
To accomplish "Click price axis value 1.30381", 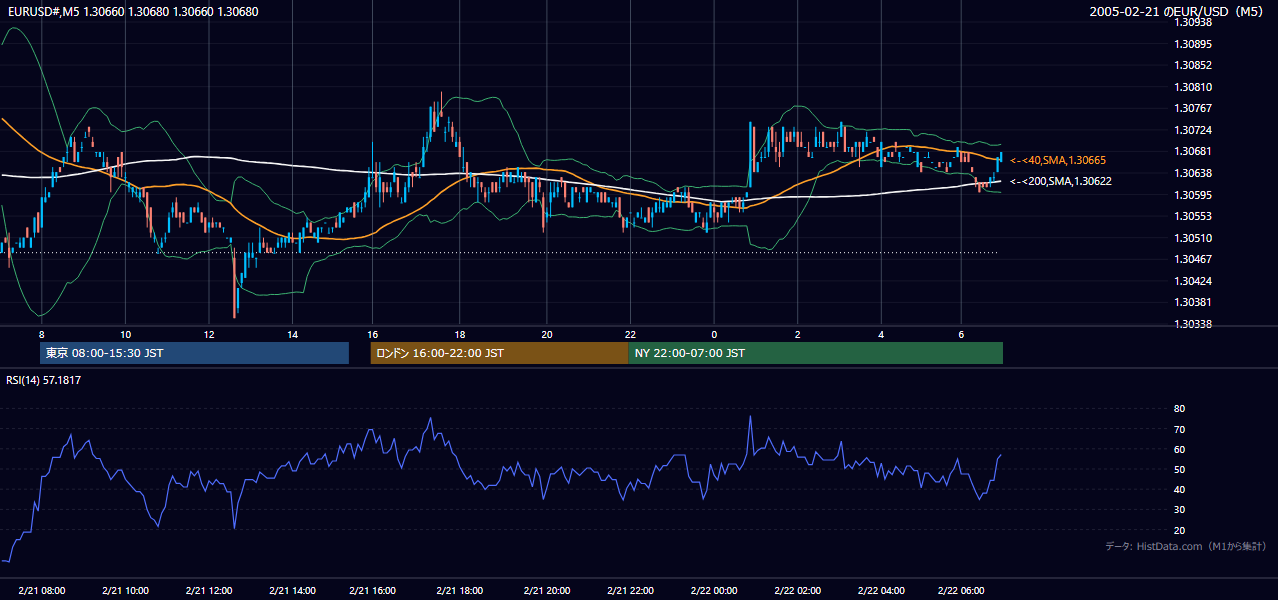I will (1193, 302).
